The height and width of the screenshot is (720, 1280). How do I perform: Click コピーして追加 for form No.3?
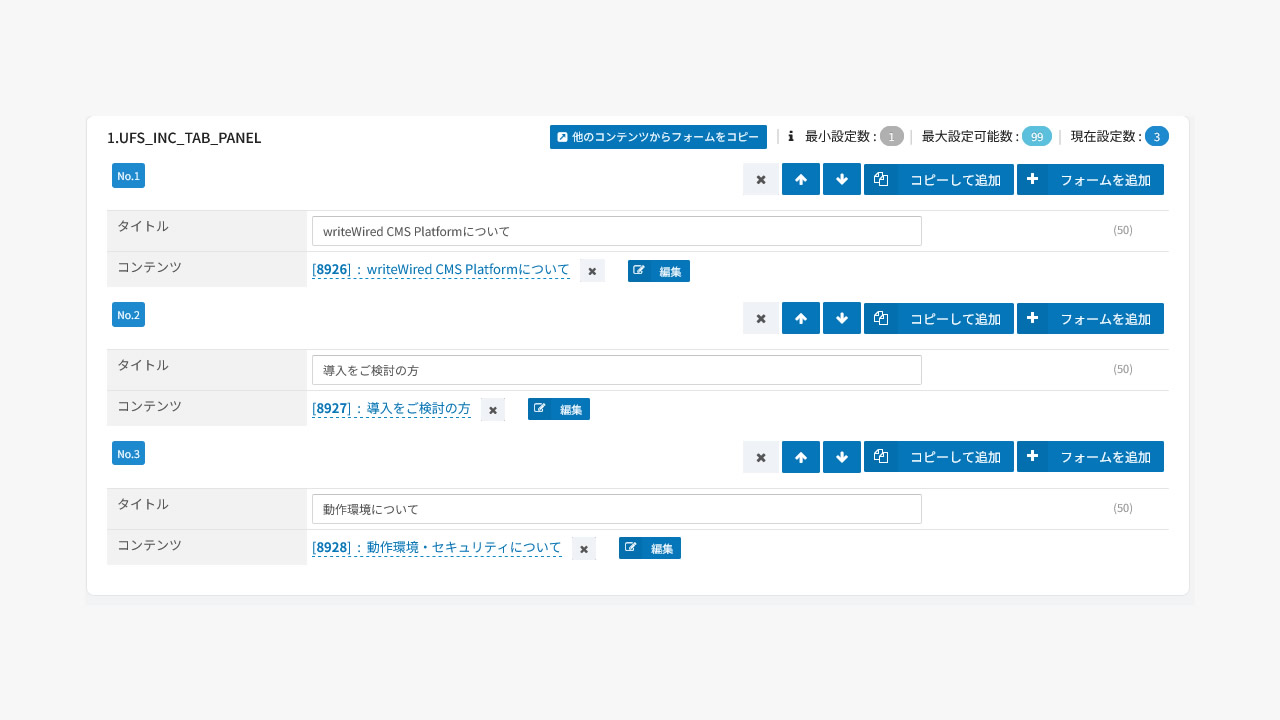[x=938, y=458]
